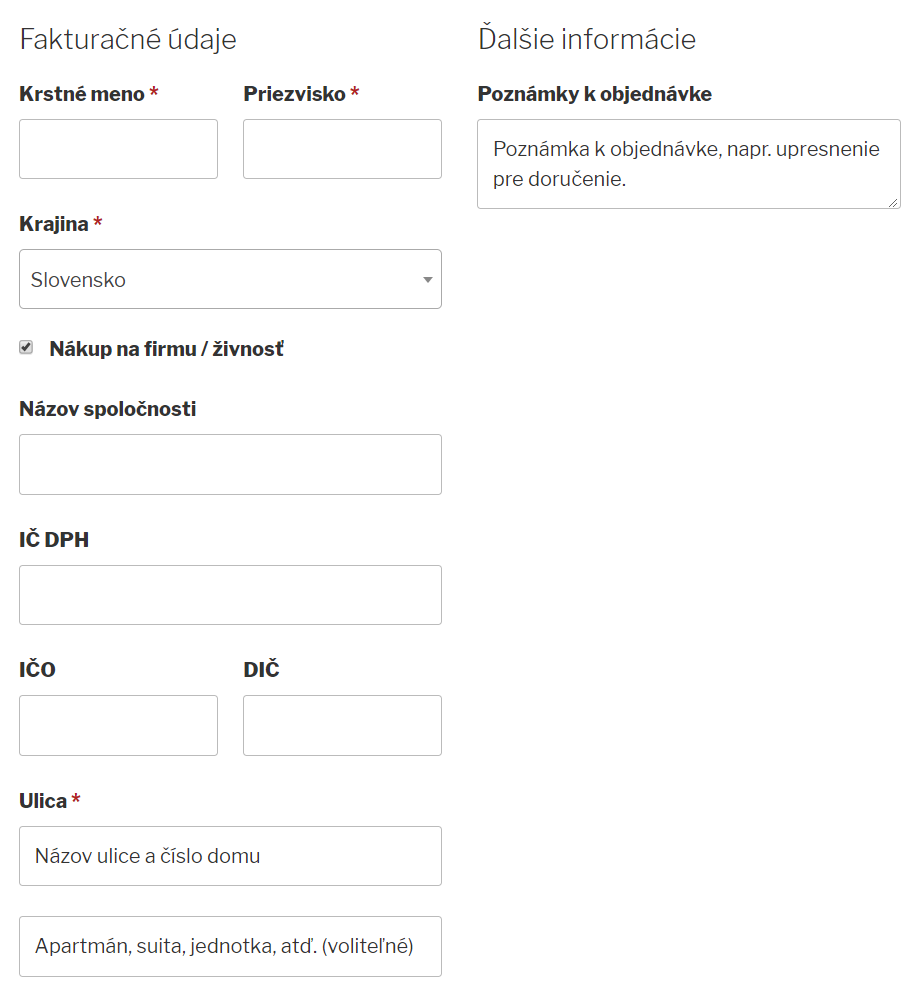Click the dropdown arrow next to Slovensko
The width and height of the screenshot is (920, 1000).
click(x=428, y=280)
